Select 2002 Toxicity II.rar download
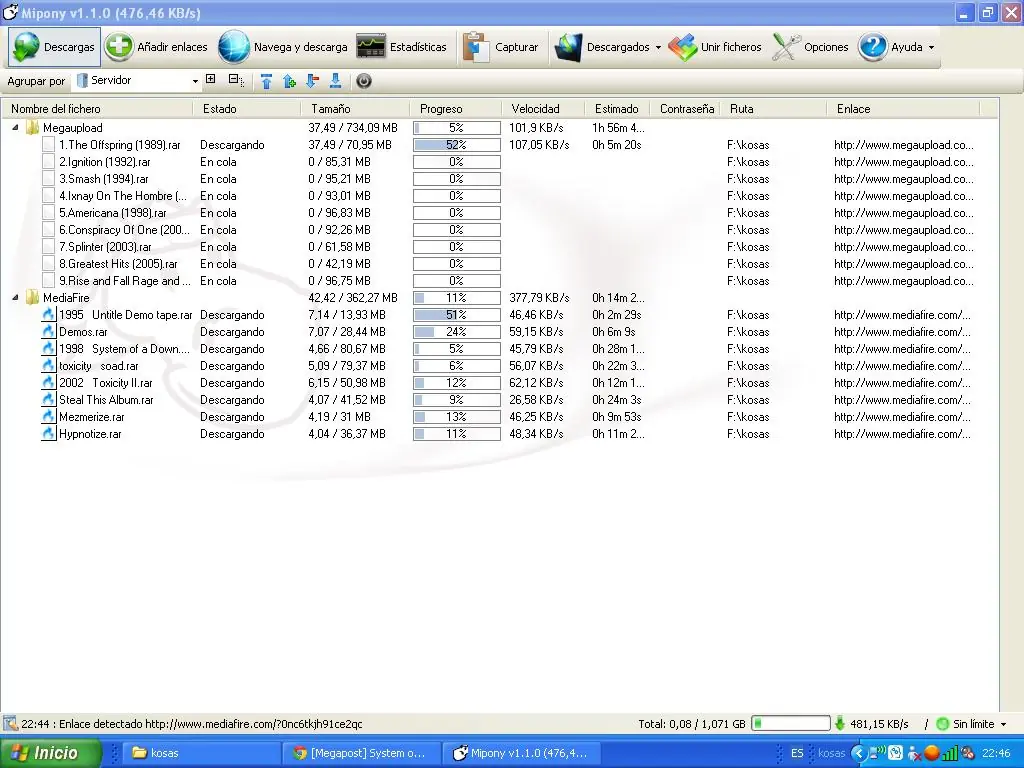The width and height of the screenshot is (1024, 768). click(x=106, y=383)
